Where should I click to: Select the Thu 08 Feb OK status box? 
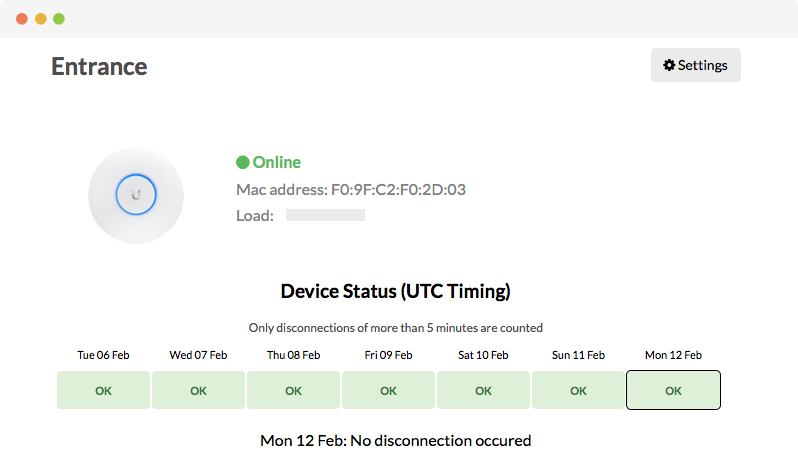click(x=293, y=390)
